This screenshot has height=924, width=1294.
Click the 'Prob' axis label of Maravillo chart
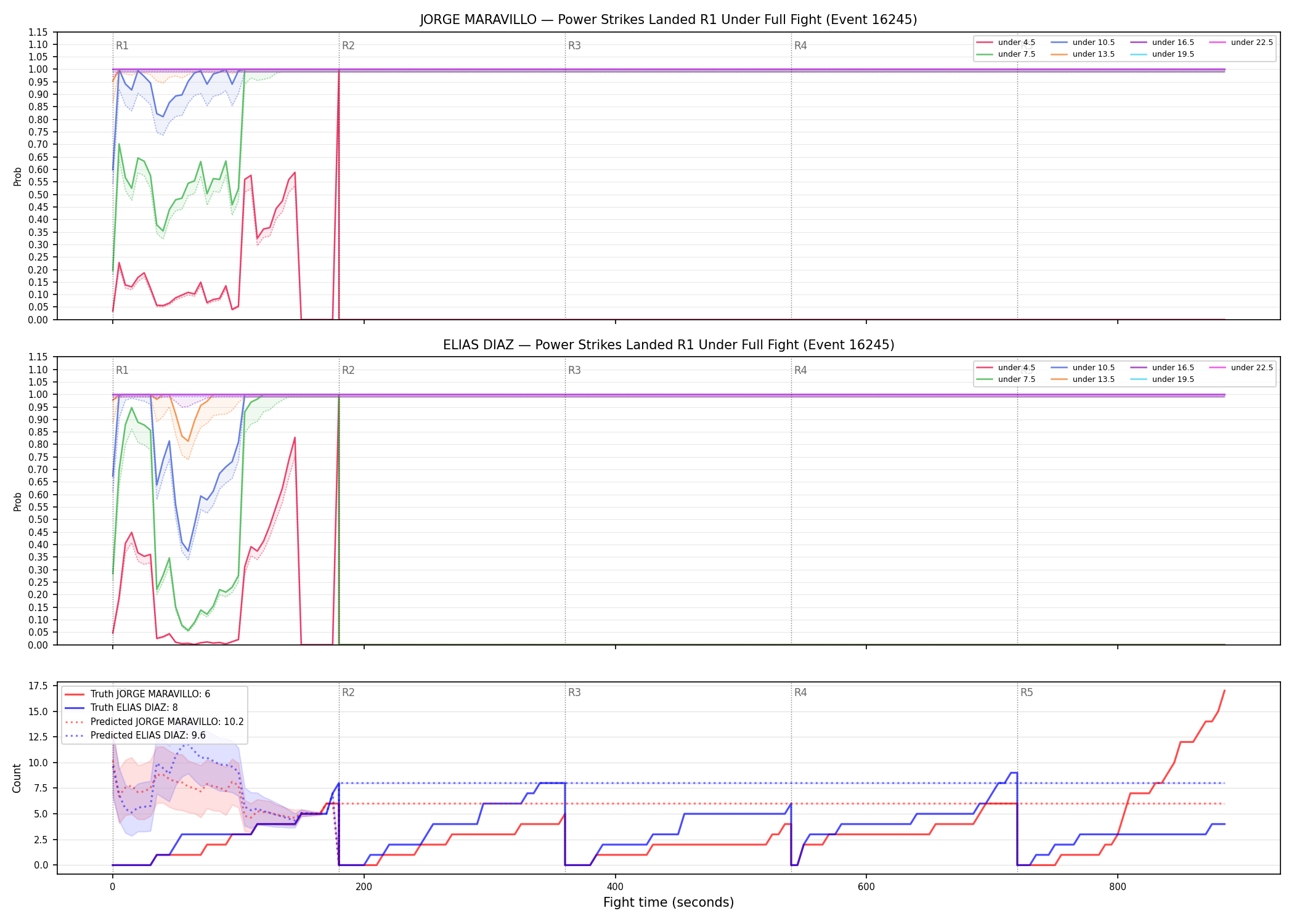[17, 176]
